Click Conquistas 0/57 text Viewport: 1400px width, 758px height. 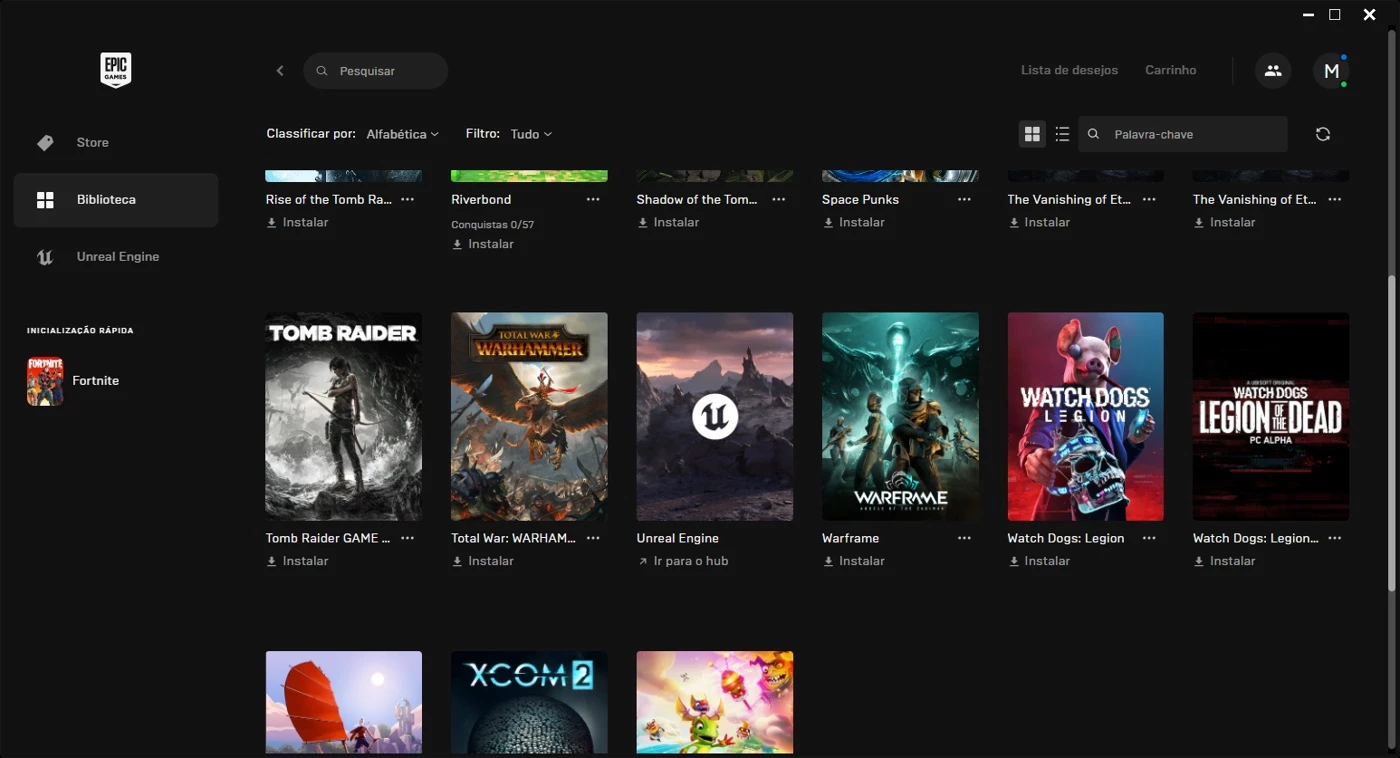point(493,225)
